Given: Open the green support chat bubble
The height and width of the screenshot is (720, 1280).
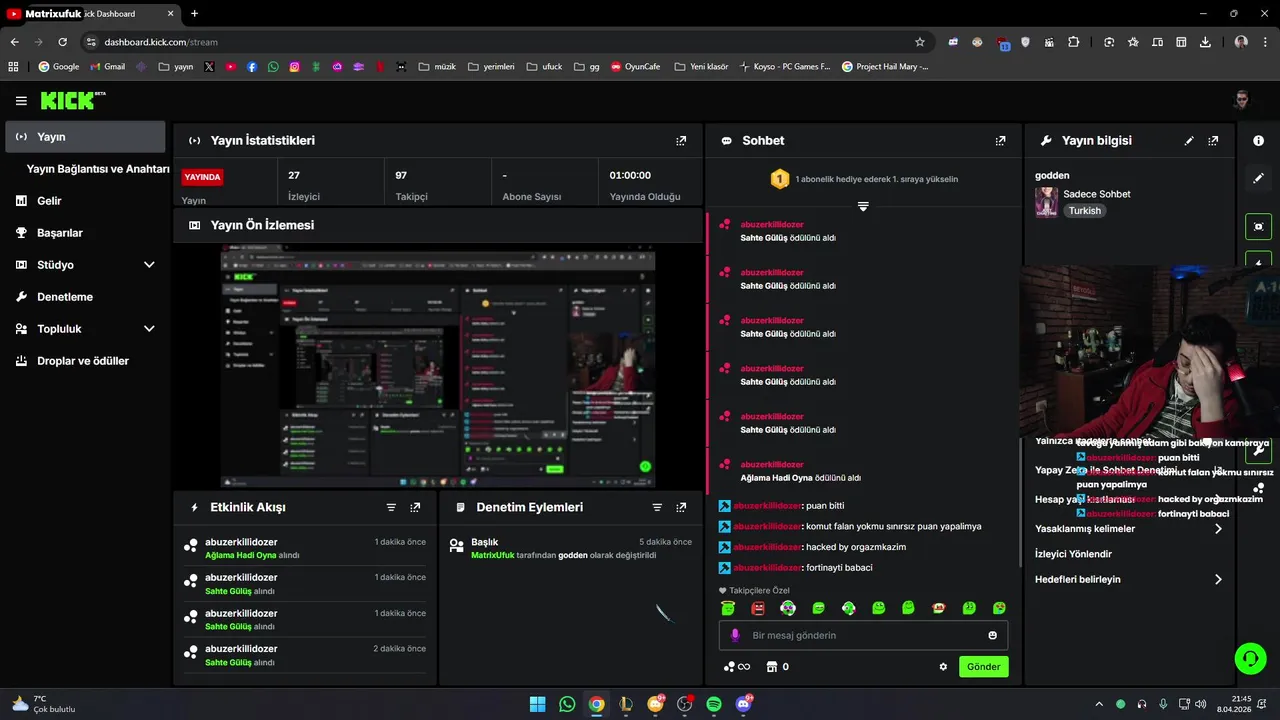Looking at the screenshot, I should click(1250, 658).
